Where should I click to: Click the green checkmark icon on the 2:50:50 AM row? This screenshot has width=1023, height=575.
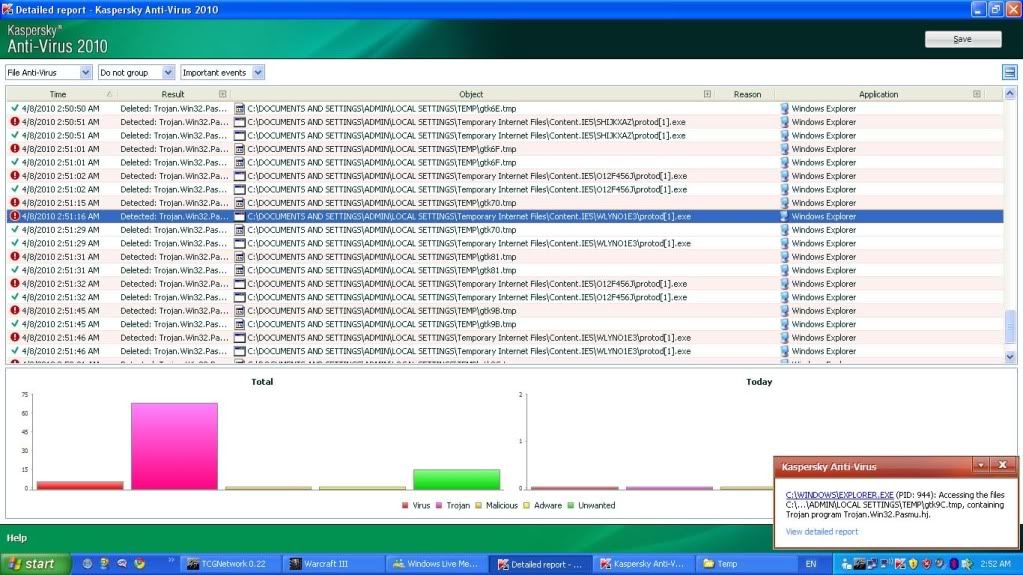[x=15, y=108]
